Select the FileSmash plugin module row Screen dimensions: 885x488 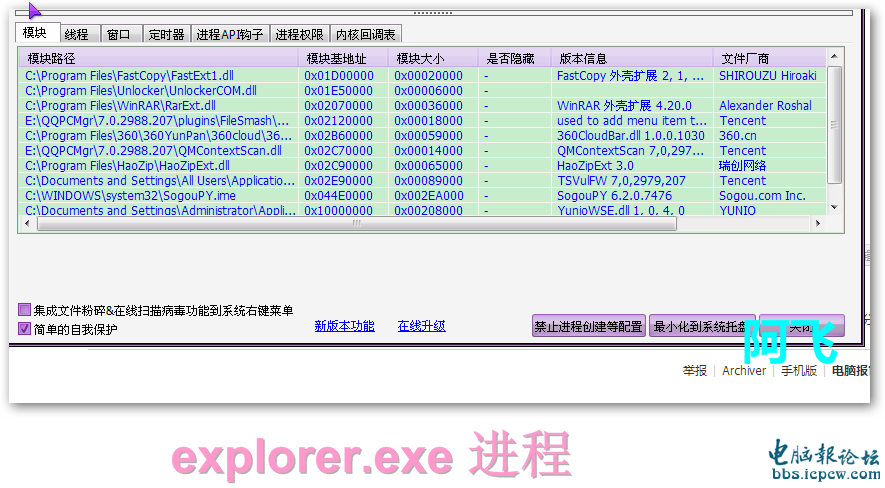[x=423, y=121]
